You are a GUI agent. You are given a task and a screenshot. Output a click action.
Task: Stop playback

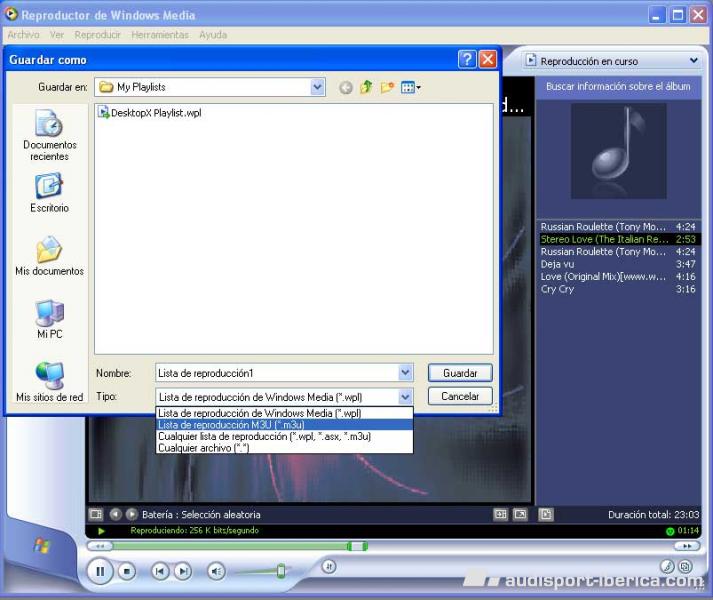click(127, 571)
